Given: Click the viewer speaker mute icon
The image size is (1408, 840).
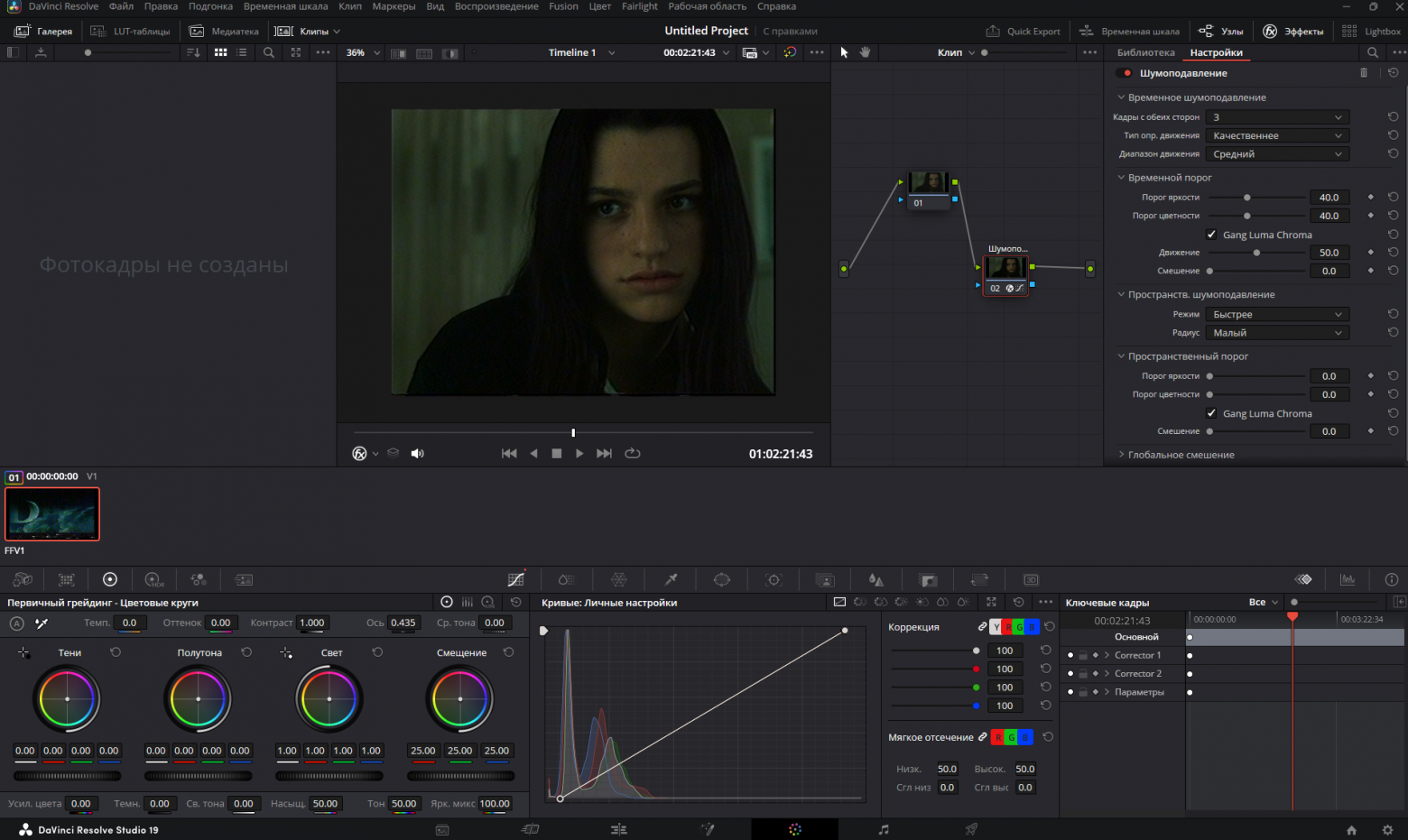Looking at the screenshot, I should (x=417, y=454).
